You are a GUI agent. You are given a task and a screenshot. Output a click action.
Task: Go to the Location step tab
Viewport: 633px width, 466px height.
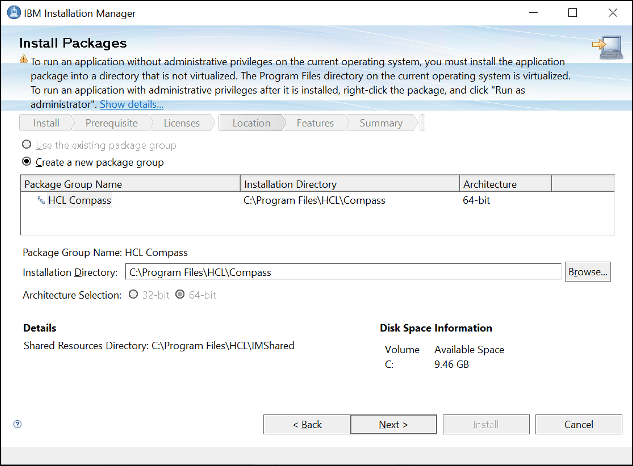click(251, 123)
